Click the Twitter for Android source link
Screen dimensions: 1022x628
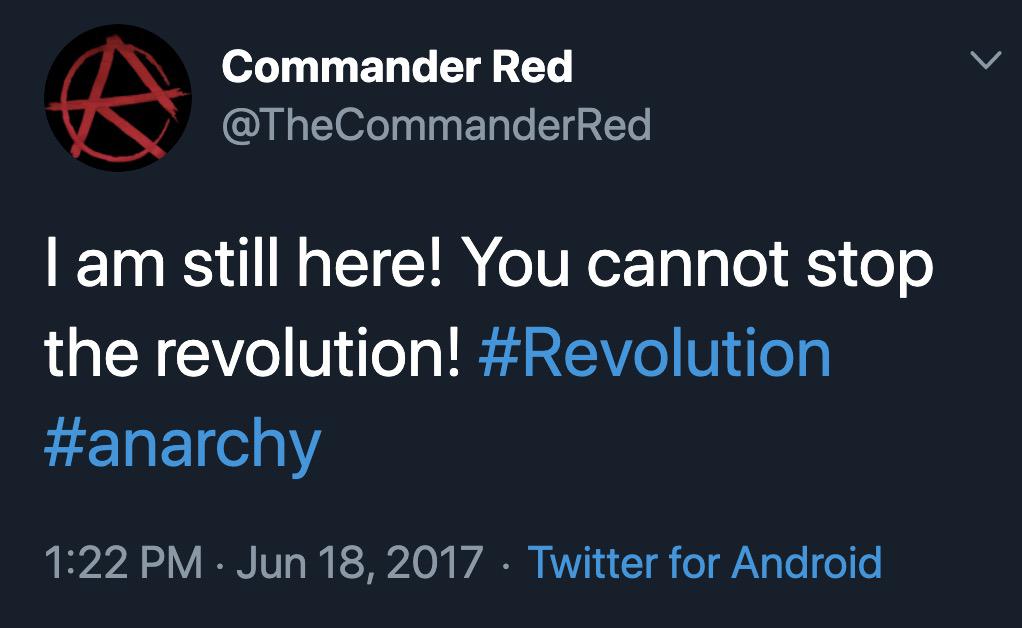(704, 562)
